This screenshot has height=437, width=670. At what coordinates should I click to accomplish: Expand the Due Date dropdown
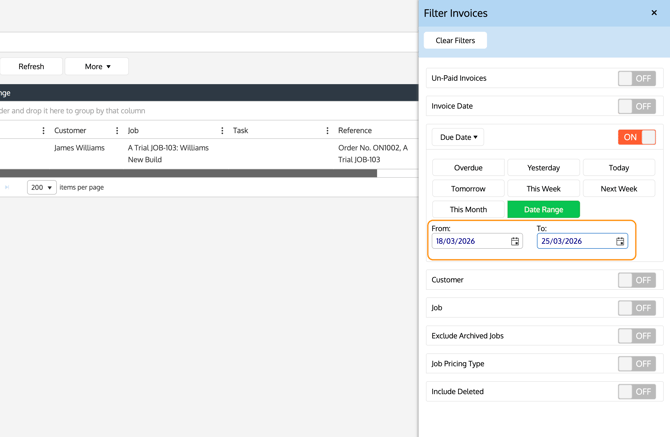tap(459, 137)
